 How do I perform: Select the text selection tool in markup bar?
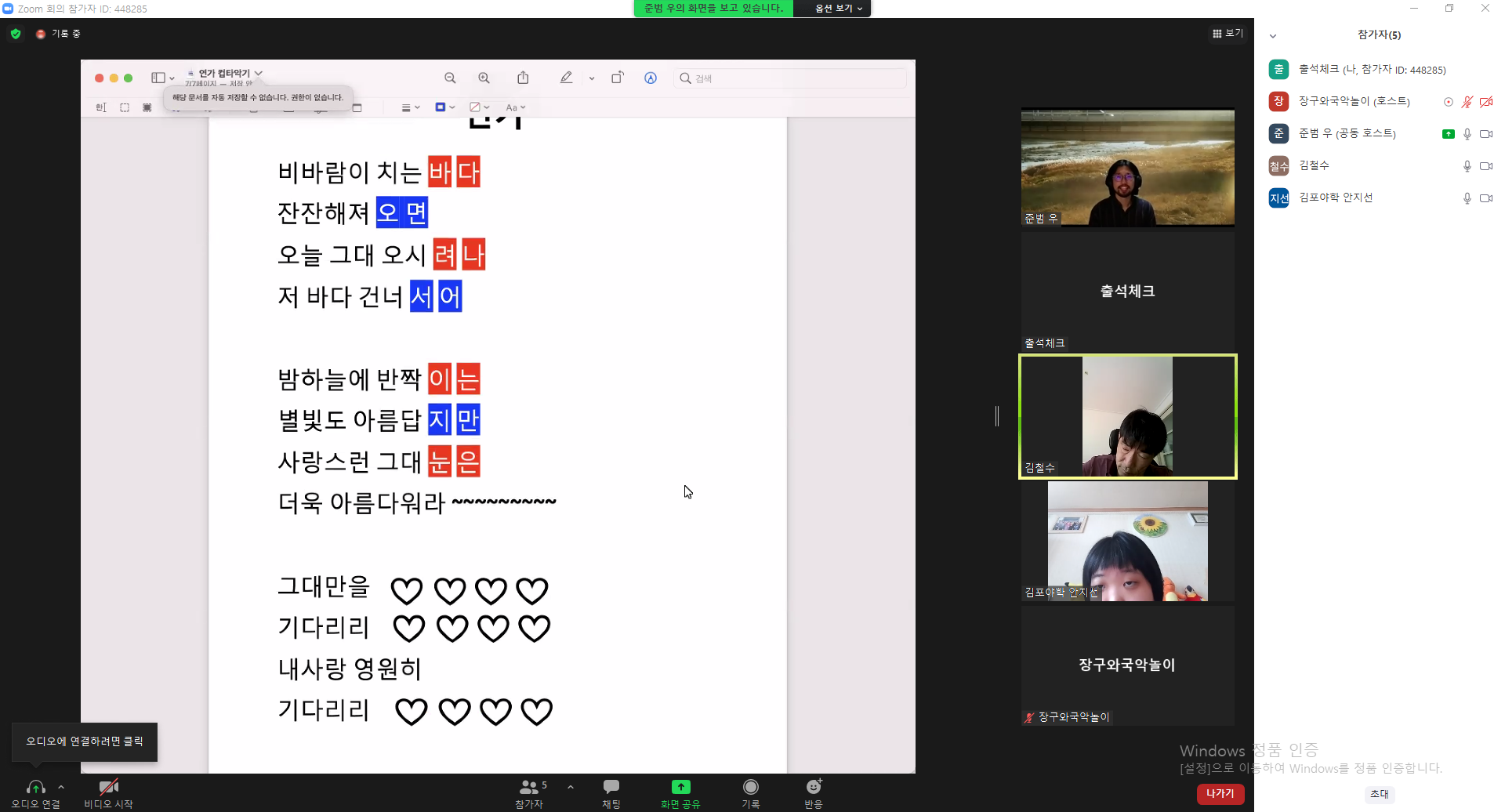(101, 107)
